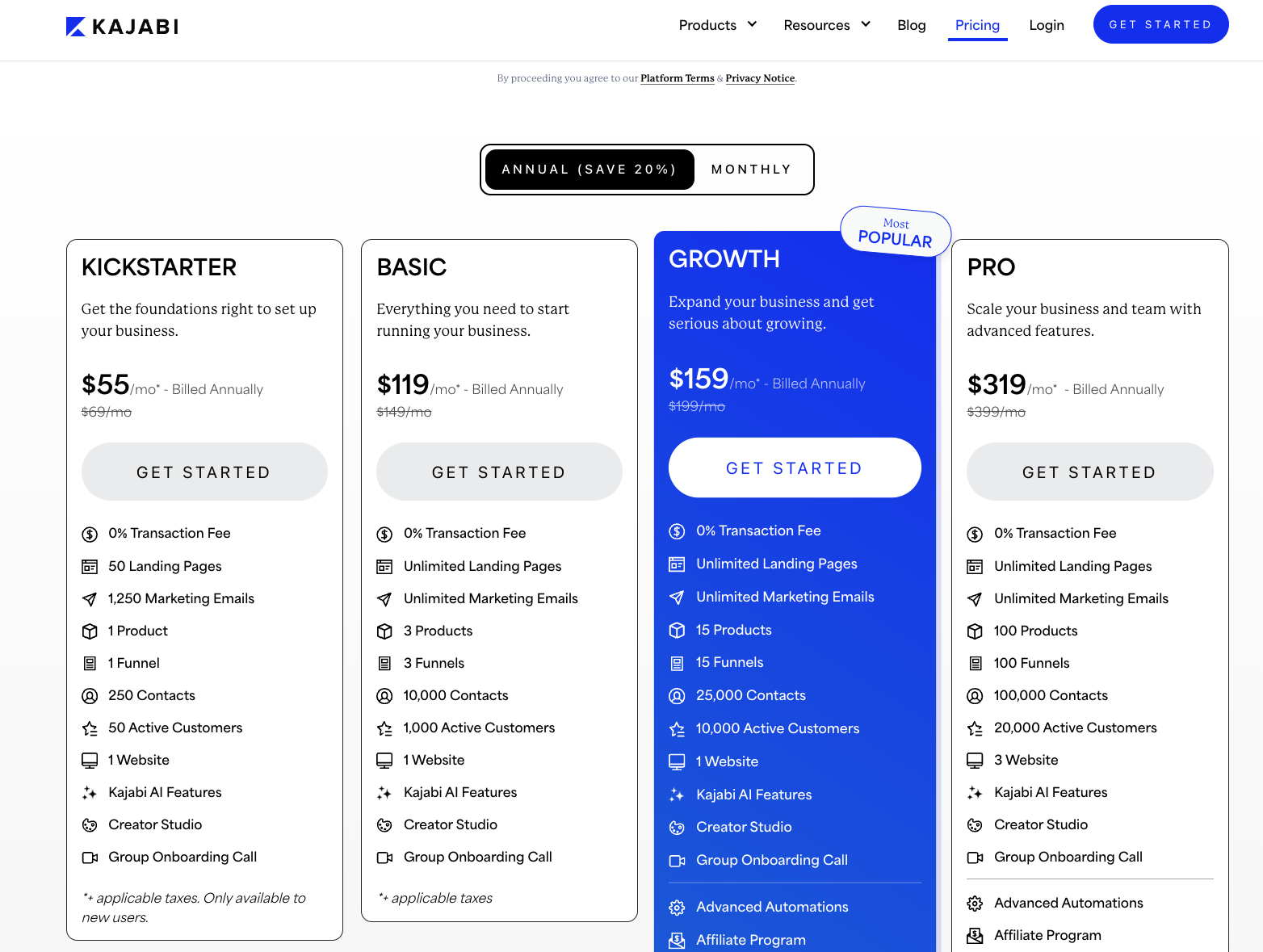The width and height of the screenshot is (1263, 952).
Task: Expand the Products menu chevron
Action: pos(752,24)
